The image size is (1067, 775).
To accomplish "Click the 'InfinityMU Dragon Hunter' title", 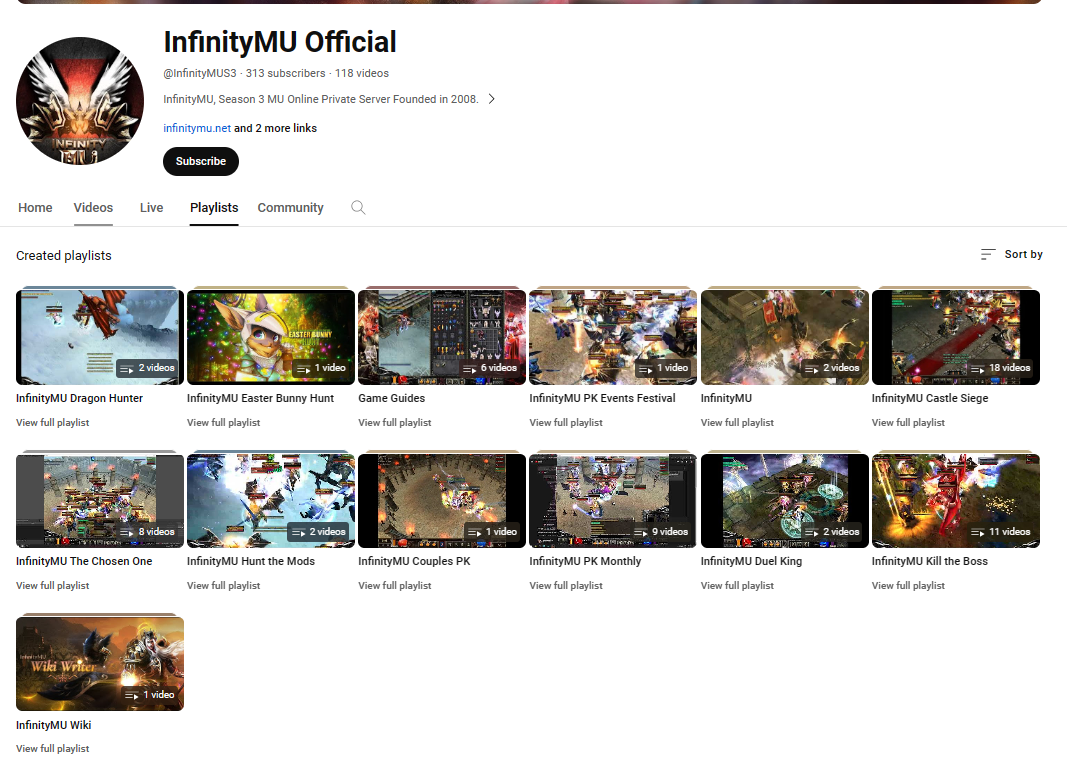I will tap(80, 398).
